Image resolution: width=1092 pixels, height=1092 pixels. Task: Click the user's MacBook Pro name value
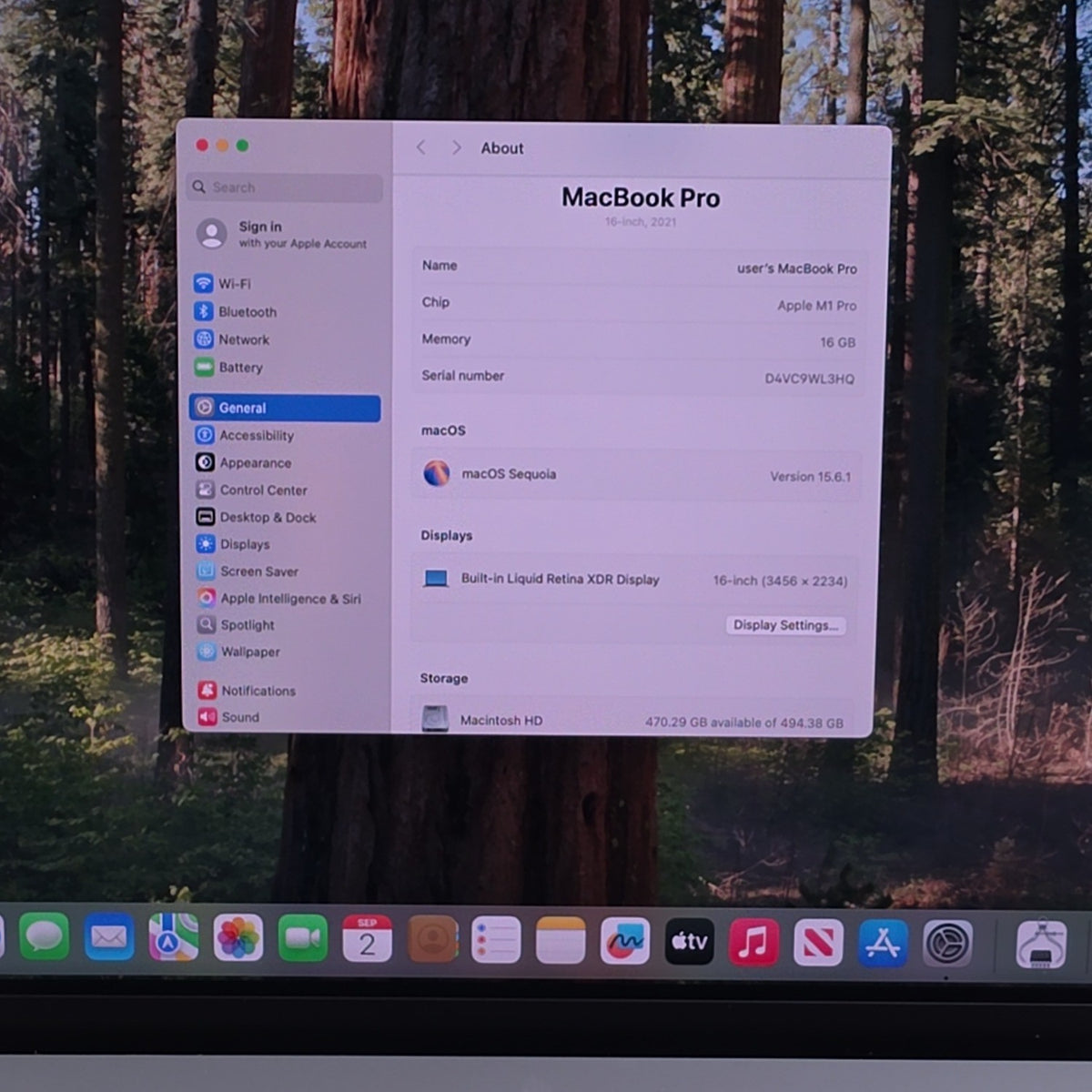coord(797,268)
